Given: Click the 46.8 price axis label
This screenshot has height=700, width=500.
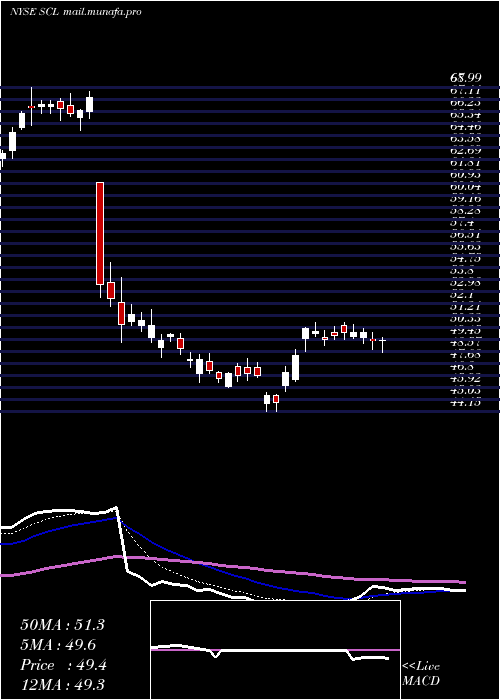Looking at the screenshot, I should 461,367.
